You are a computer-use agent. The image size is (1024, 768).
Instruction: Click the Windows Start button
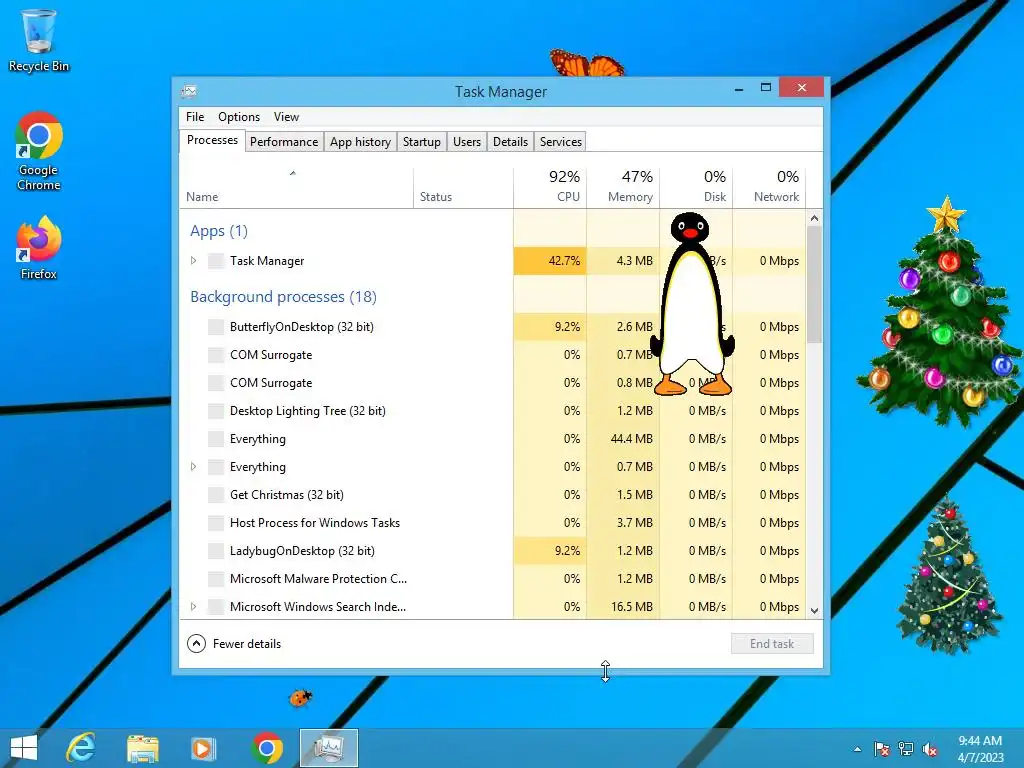coord(24,748)
